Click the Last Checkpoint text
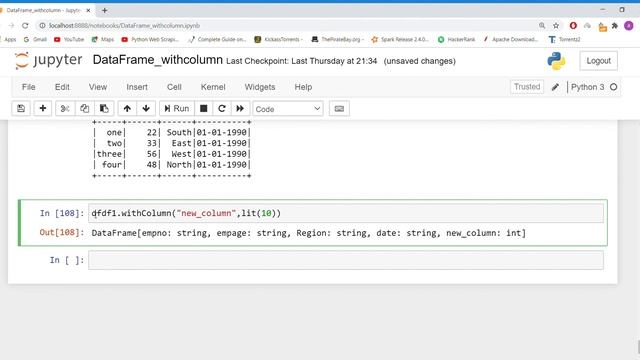 pos(302,61)
